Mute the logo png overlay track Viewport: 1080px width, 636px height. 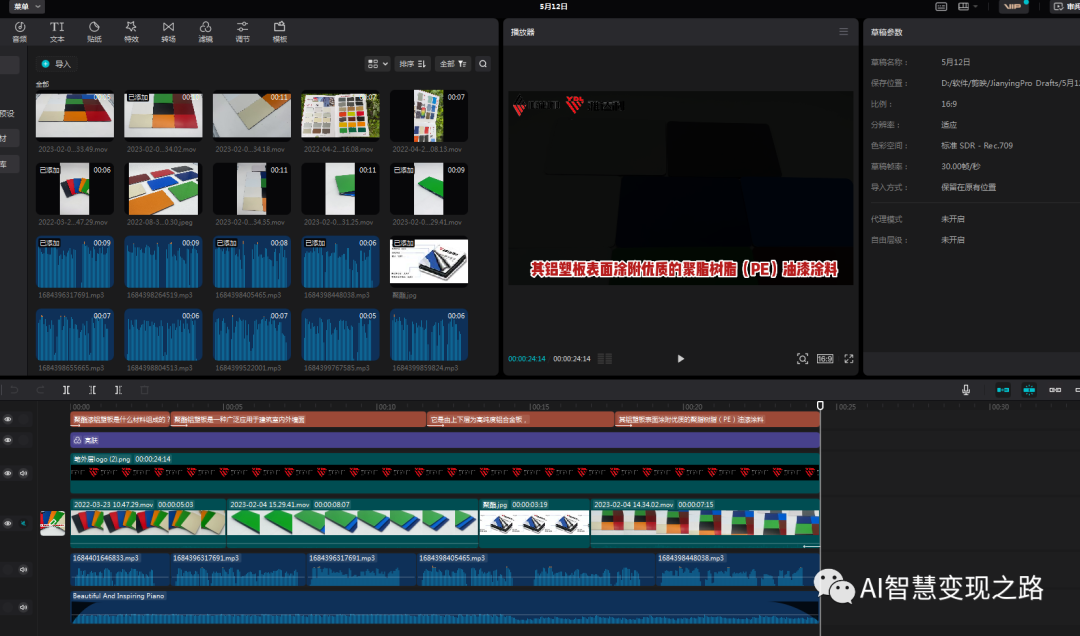23,473
